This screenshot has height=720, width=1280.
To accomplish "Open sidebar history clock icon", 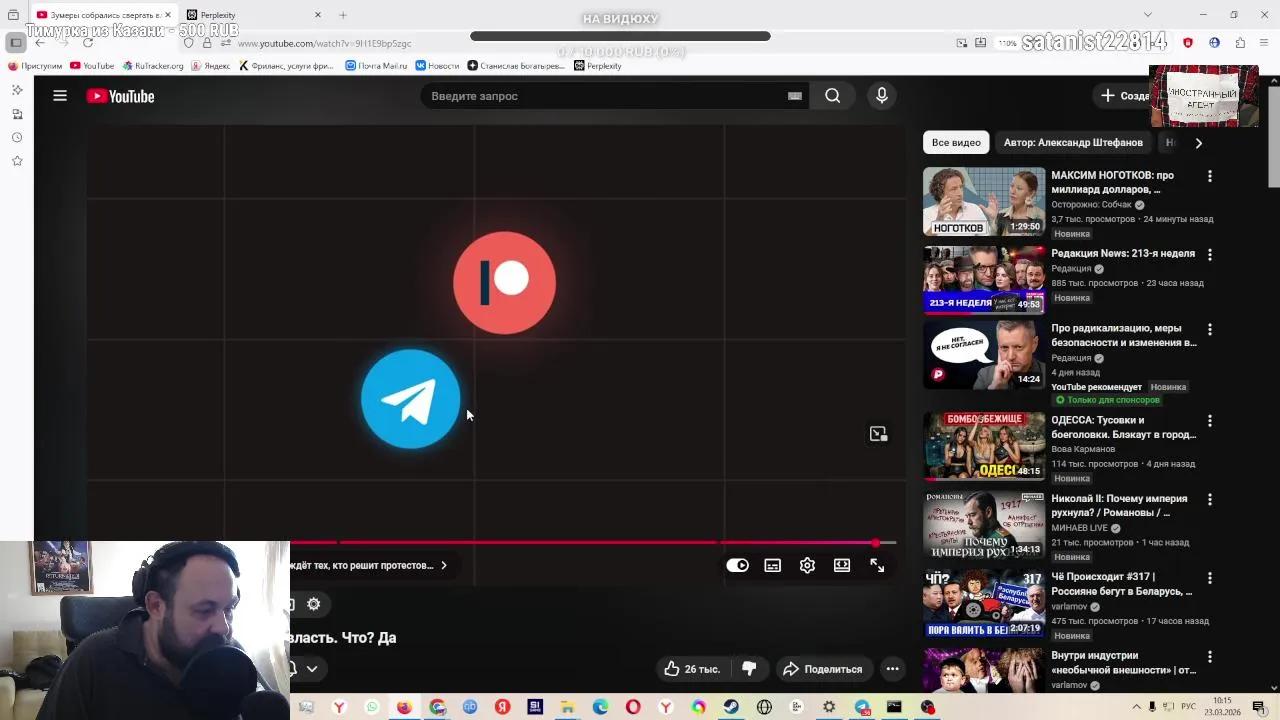I will point(17,137).
